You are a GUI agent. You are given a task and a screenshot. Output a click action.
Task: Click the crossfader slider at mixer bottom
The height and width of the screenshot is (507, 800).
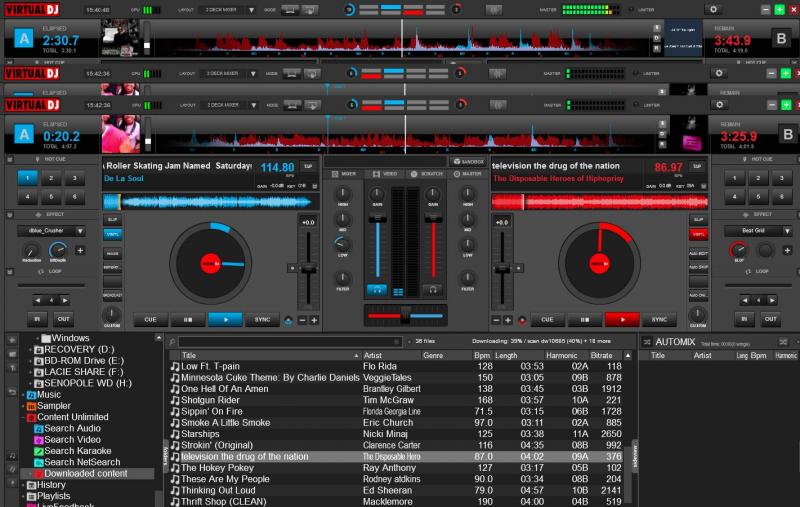tap(407, 316)
